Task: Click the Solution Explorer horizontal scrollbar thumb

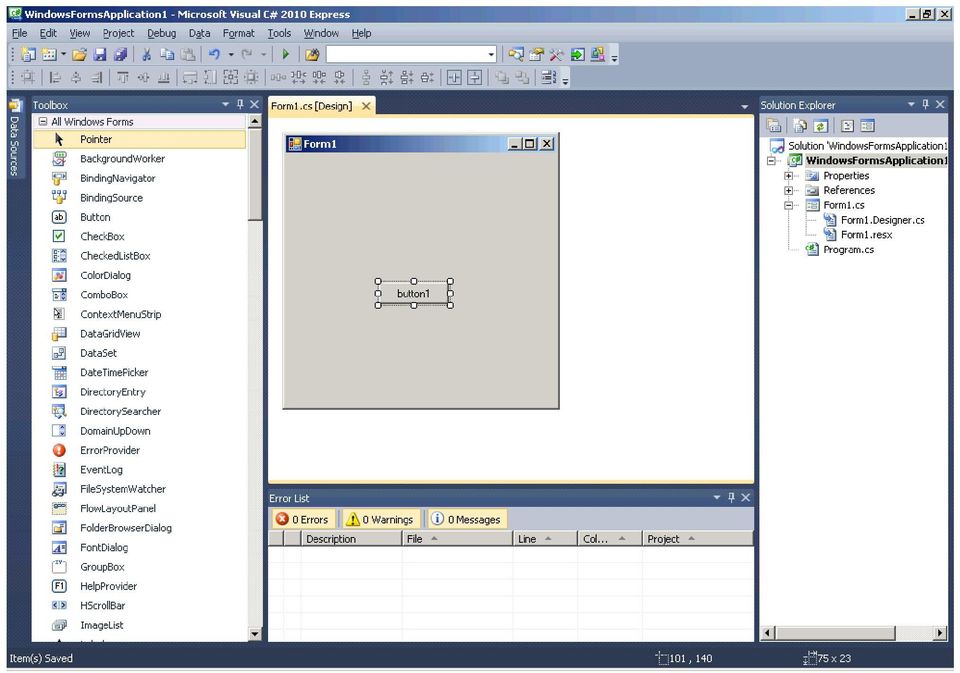Action: tap(836, 633)
